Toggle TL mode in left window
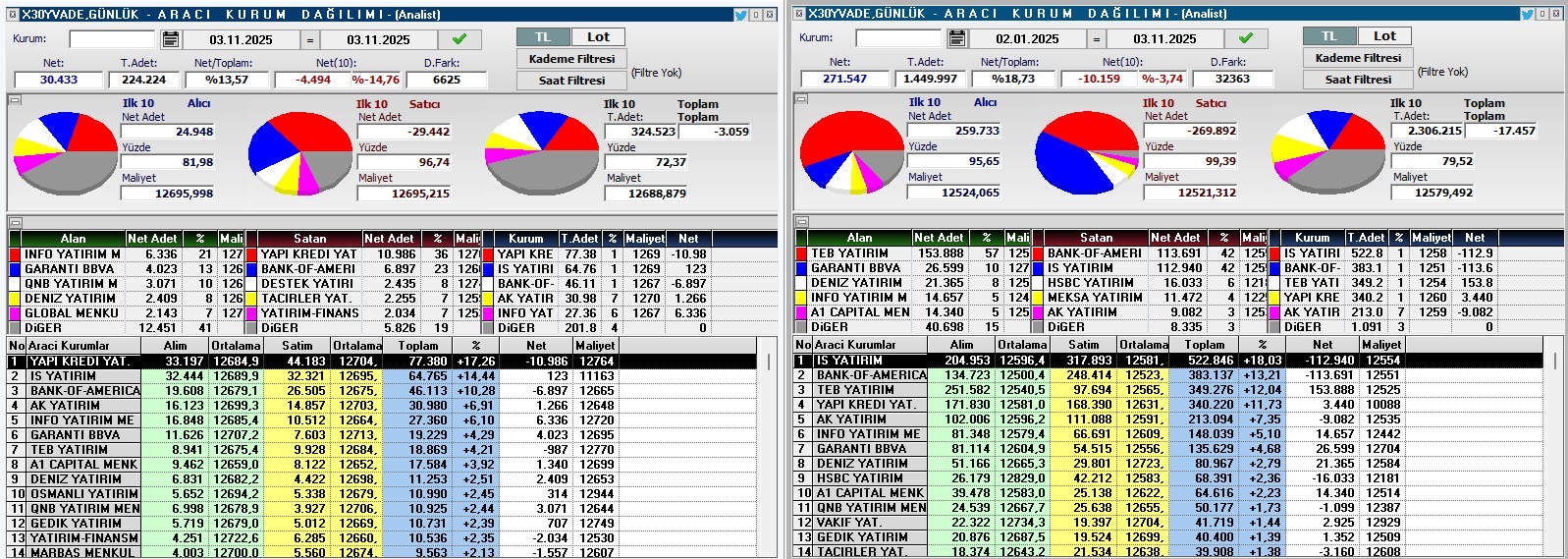Screen dimensions: 1568x559 (543, 37)
